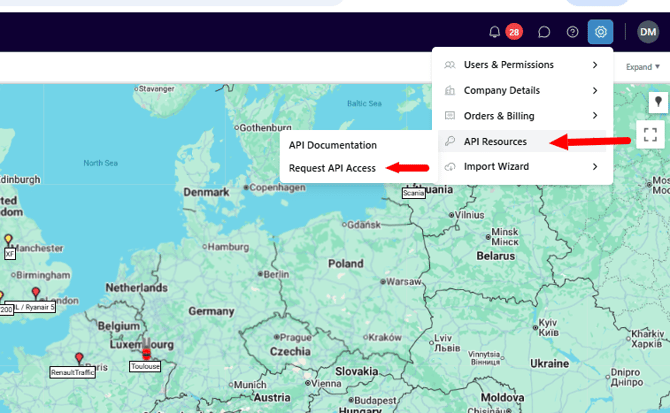Select the red marker above RenaultTraffic
Image resolution: width=670 pixels, height=413 pixels.
[x=79, y=358]
